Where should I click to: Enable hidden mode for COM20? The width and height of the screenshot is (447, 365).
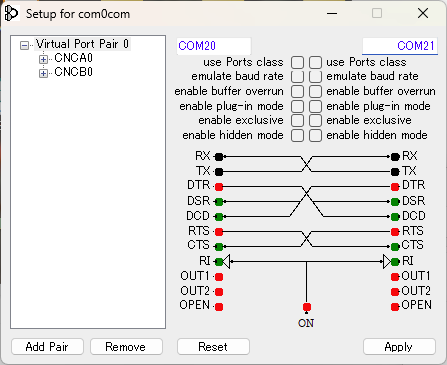(297, 136)
